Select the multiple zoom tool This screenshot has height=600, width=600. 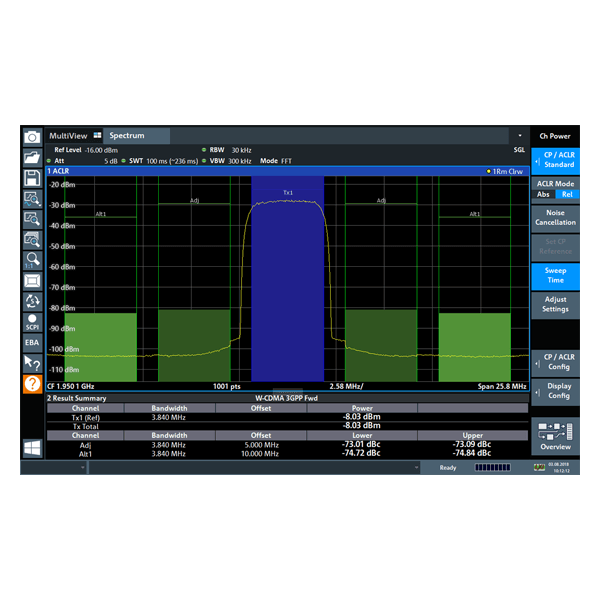click(32, 240)
